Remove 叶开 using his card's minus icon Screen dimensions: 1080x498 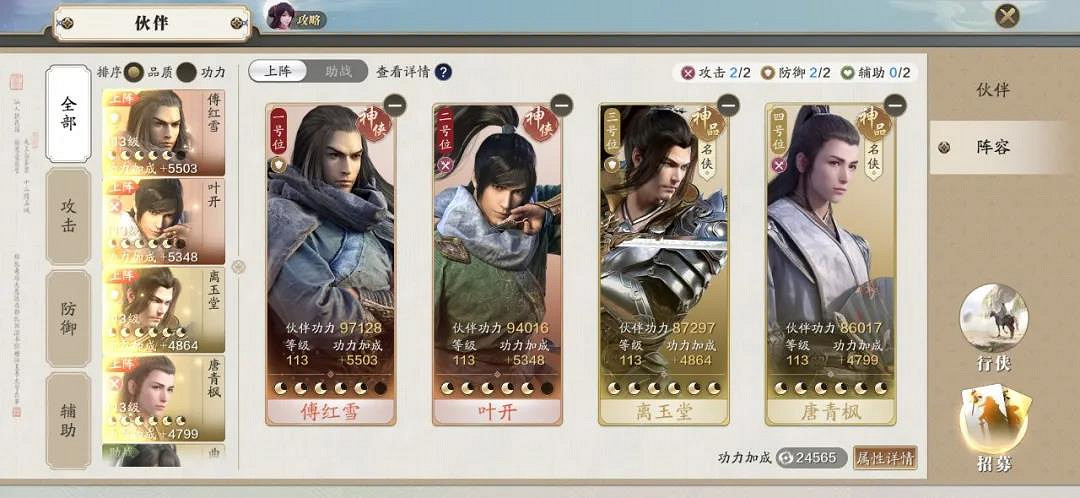[x=561, y=105]
